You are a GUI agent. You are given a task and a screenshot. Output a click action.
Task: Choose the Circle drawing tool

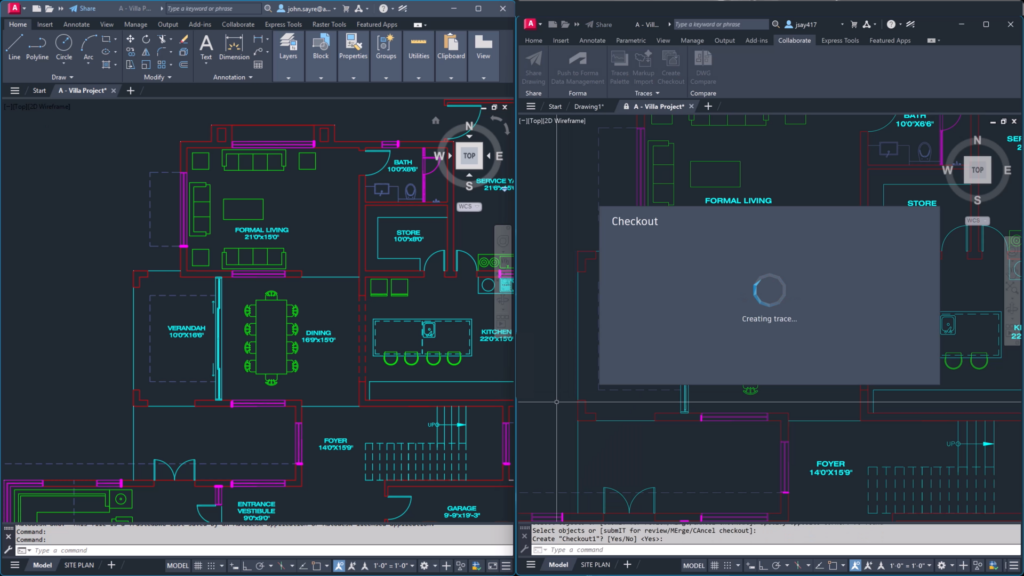[x=63, y=47]
